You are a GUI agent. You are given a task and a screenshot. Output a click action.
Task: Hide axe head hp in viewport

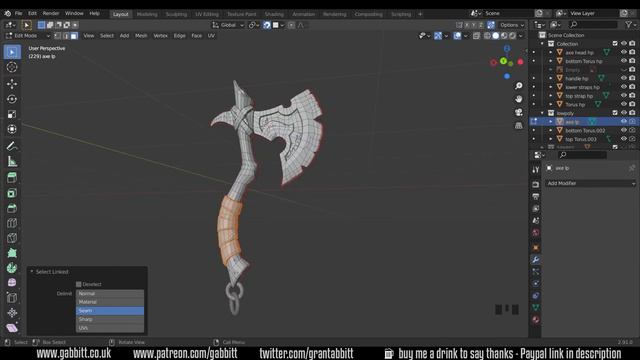click(624, 52)
